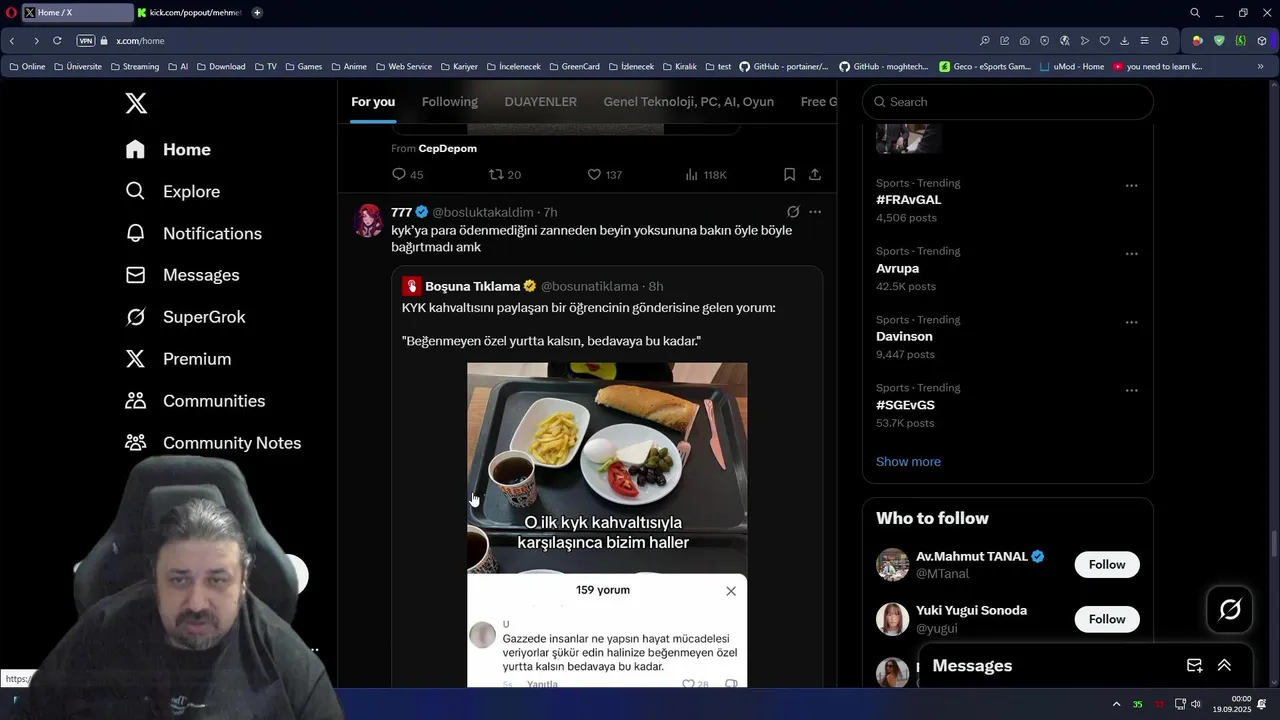Image resolution: width=1280 pixels, height=720 pixels.
Task: Switch to Genel Teknoloji, PC, AI, Oyun tab
Action: 688,102
